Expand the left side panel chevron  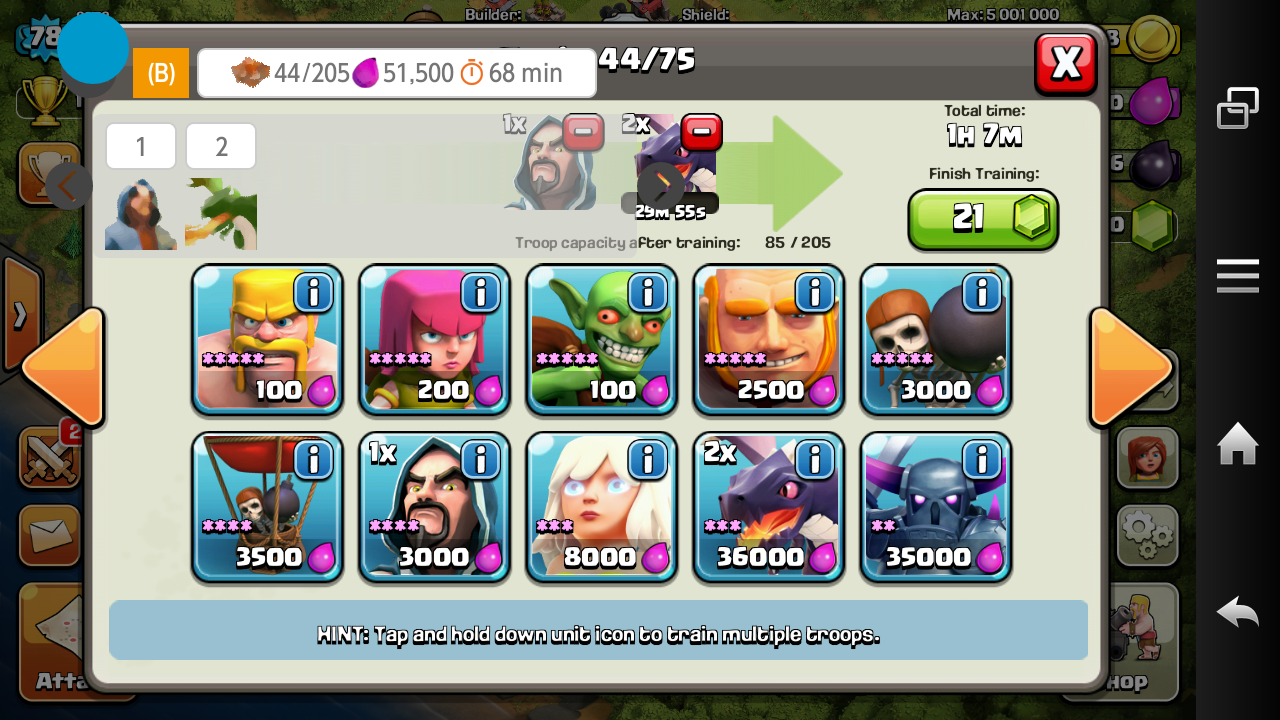tap(20, 315)
